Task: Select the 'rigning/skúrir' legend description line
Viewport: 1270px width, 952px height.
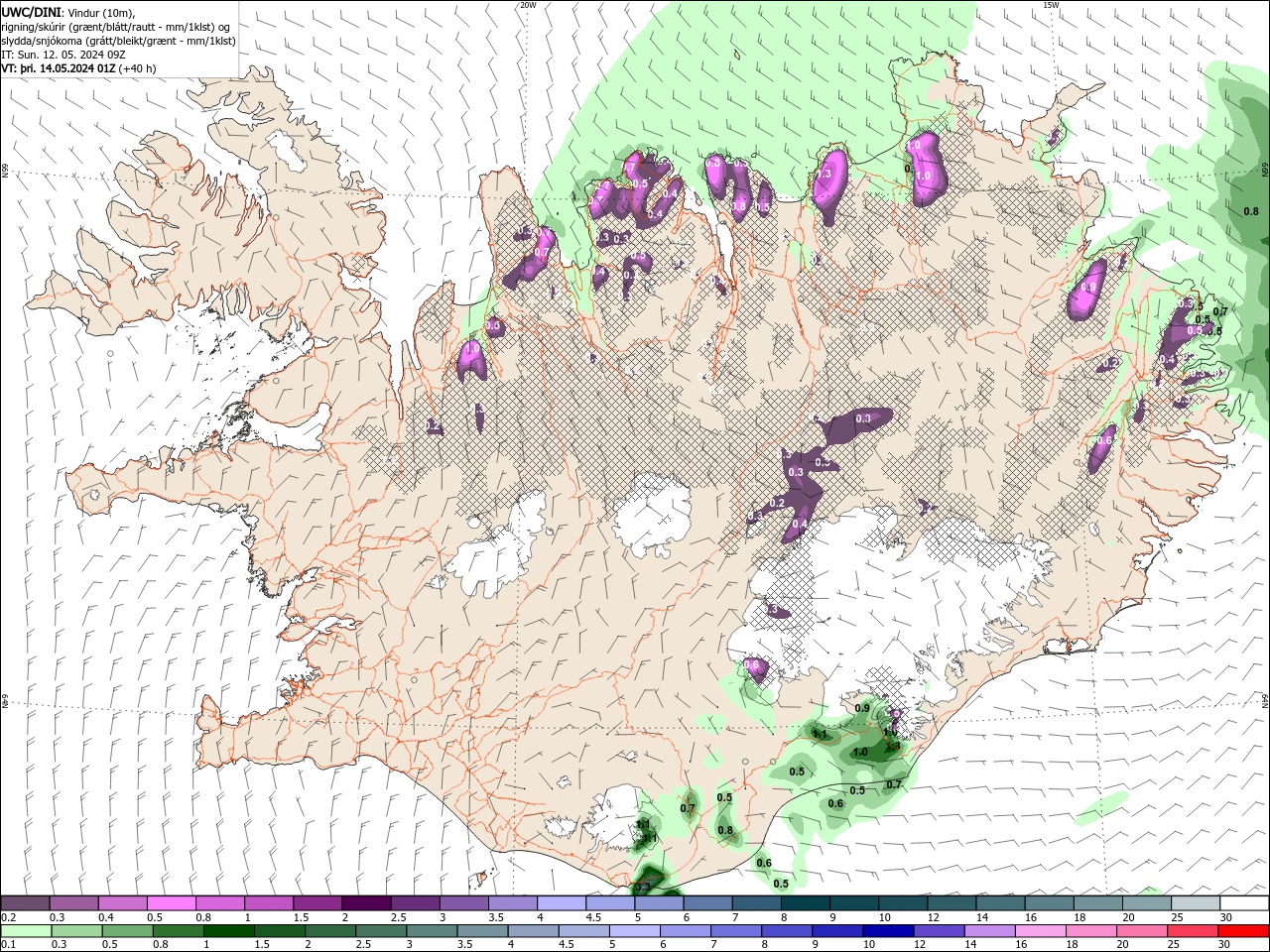Action: click(117, 27)
